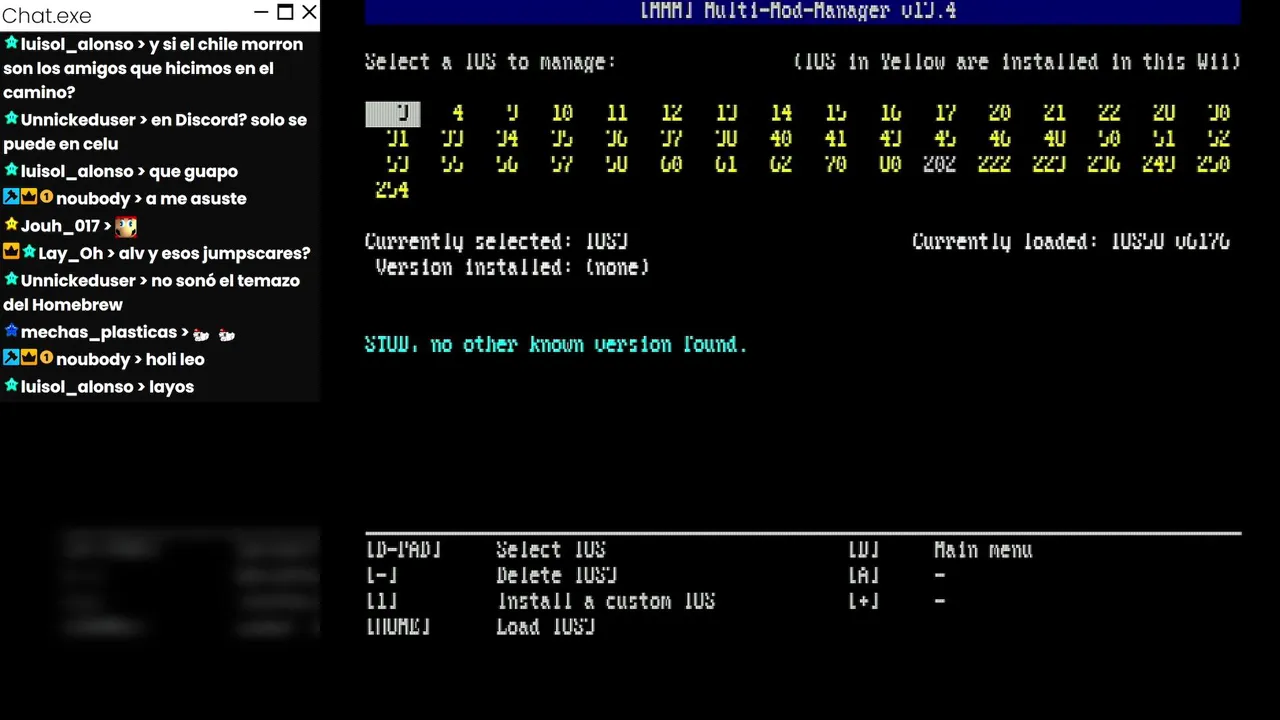The height and width of the screenshot is (720, 1280).
Task: Click the 'Version installed: (none)' line
Action: coord(513,268)
